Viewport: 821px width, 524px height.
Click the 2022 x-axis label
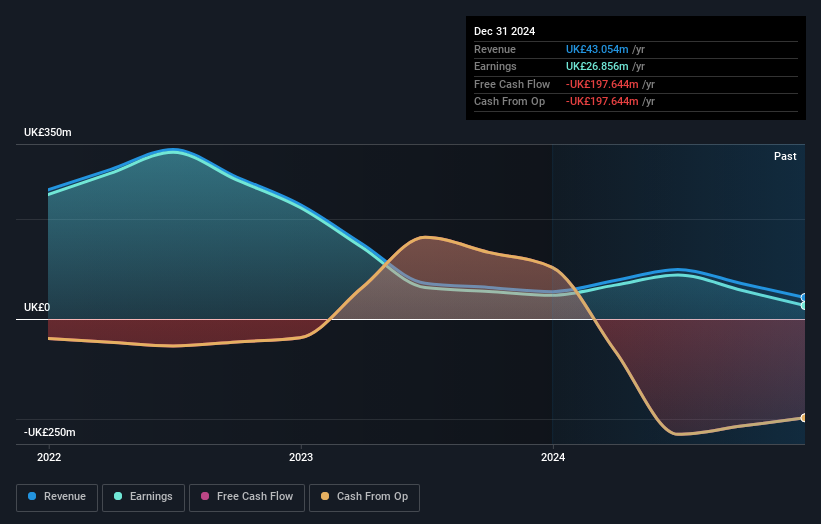49,458
